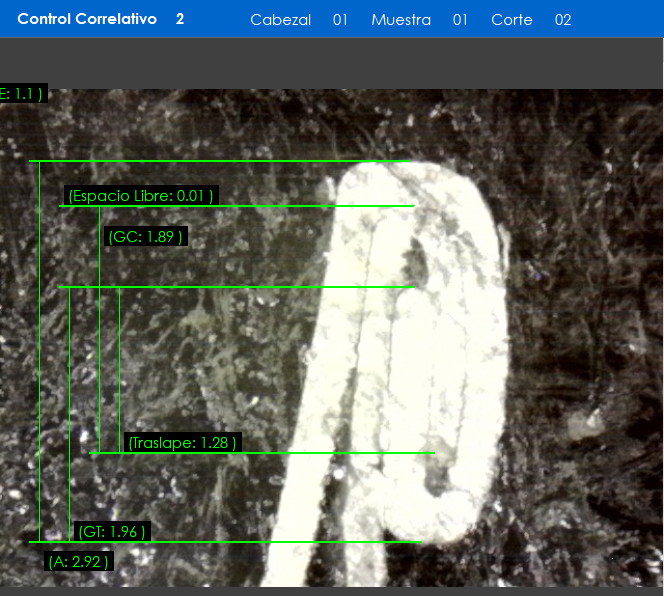
Task: Click the Cabezal label in header
Action: pos(280,20)
